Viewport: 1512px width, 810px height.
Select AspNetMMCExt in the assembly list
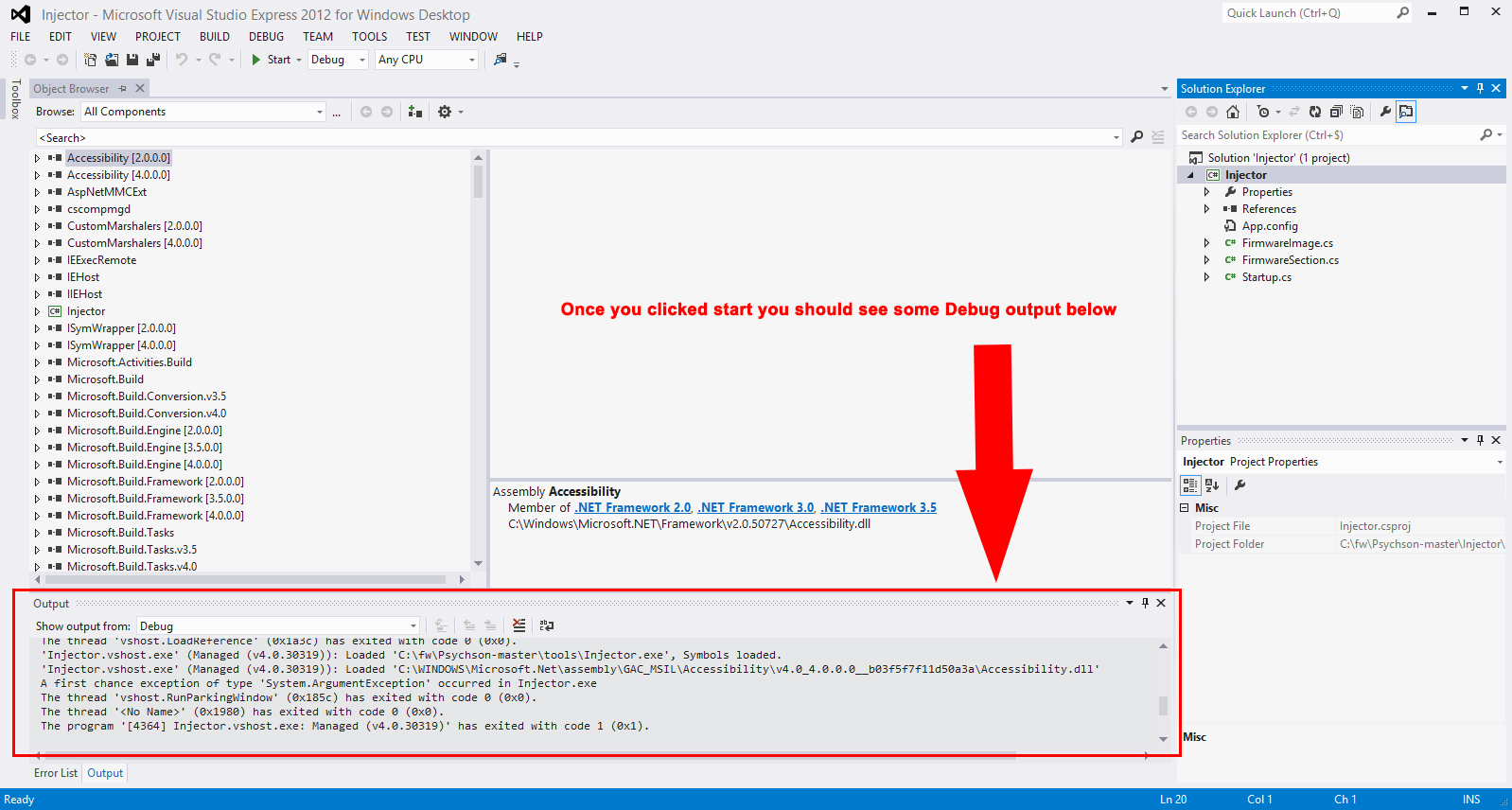pyautogui.click(x=107, y=192)
